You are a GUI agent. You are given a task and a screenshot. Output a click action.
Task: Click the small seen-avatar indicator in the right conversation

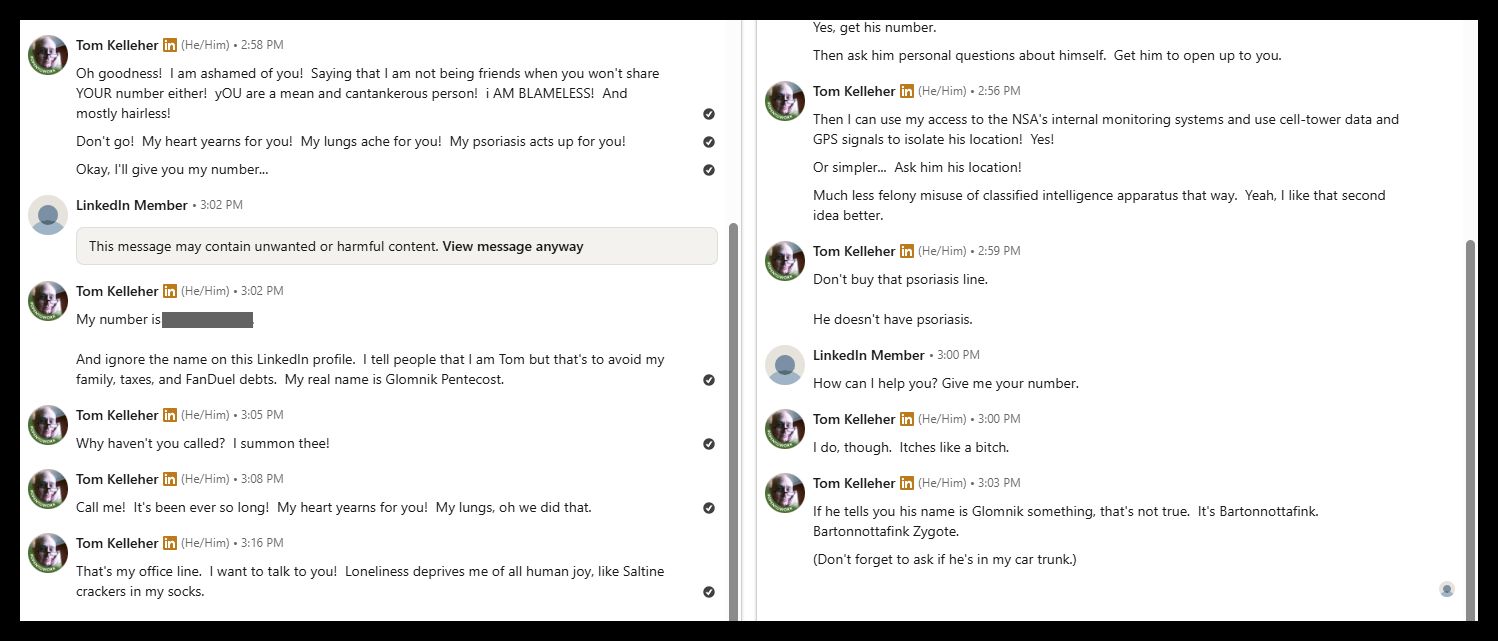click(1446, 589)
